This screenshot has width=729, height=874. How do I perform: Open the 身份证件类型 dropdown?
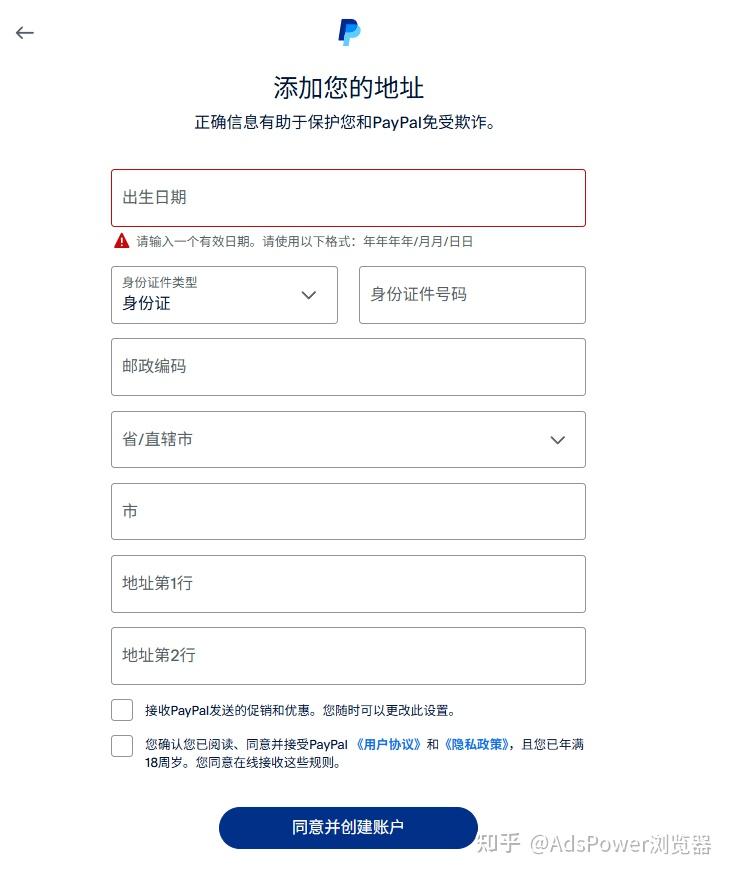tap(224, 295)
